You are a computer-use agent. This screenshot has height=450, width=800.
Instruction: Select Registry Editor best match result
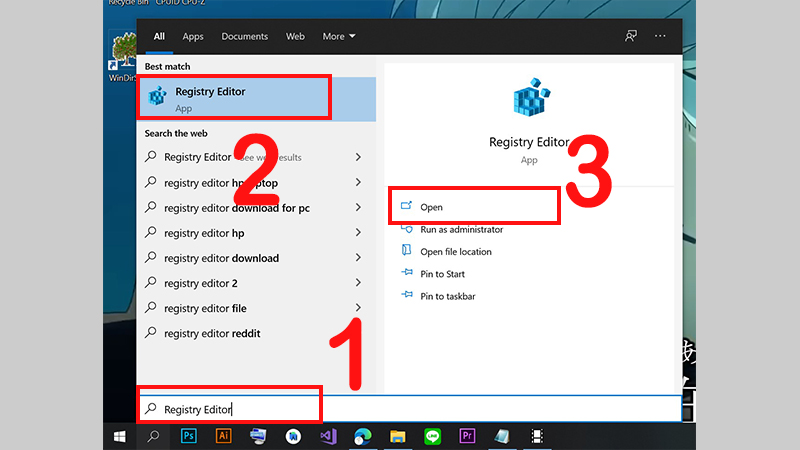pos(257,98)
